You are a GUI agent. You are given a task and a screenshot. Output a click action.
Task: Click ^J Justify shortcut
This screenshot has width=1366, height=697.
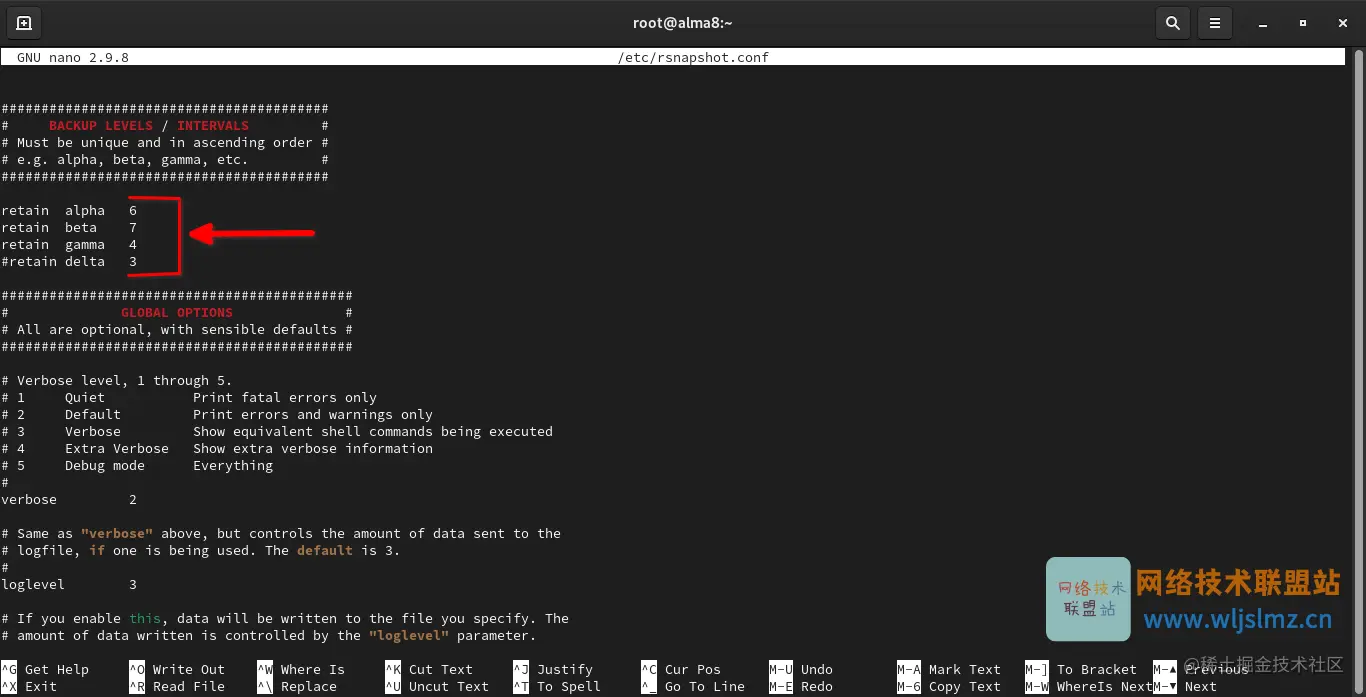coord(553,670)
